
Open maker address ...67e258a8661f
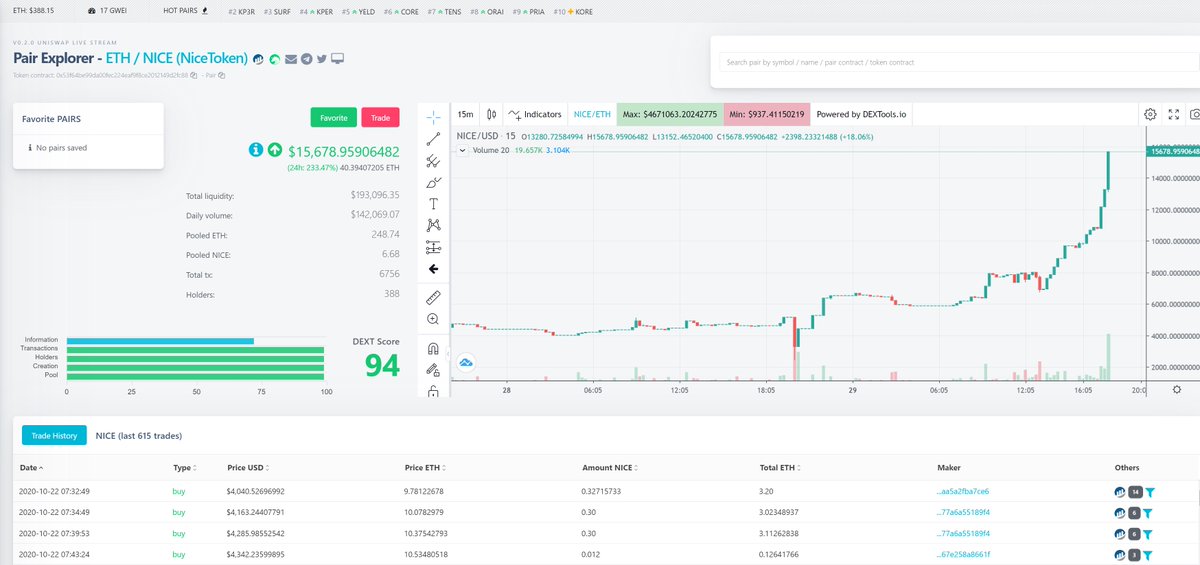tap(964, 554)
